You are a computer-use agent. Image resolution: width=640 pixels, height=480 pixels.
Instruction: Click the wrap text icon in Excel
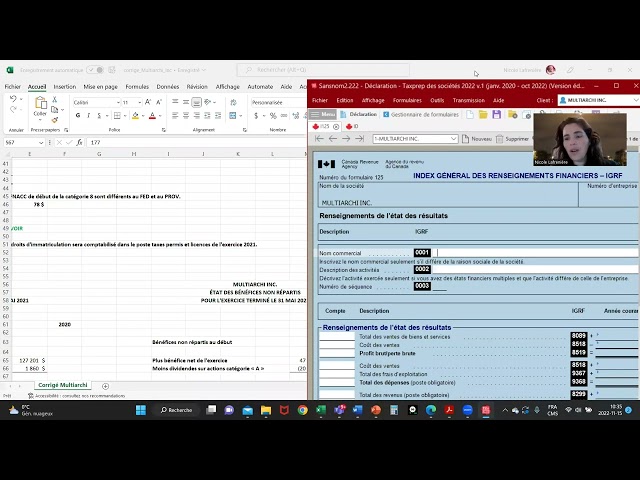[233, 102]
